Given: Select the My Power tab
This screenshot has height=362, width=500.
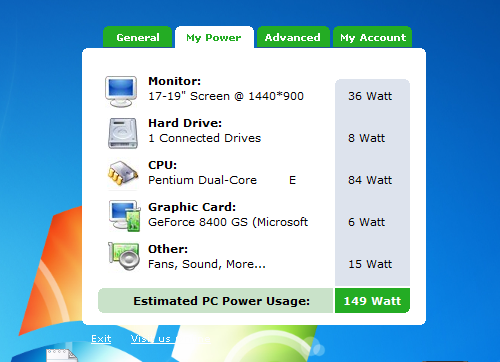Looking at the screenshot, I should [x=214, y=37].
